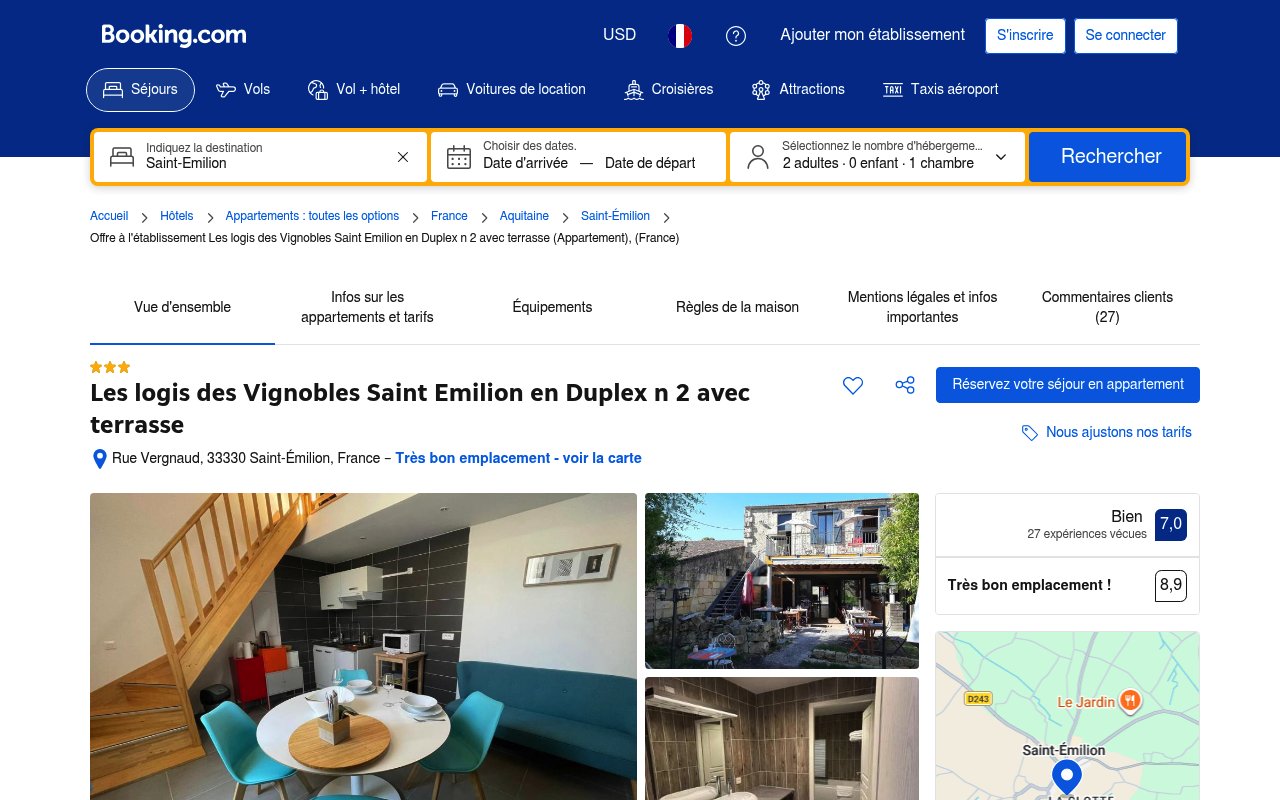Open the 2 adultes occupancy selector

(x=878, y=157)
